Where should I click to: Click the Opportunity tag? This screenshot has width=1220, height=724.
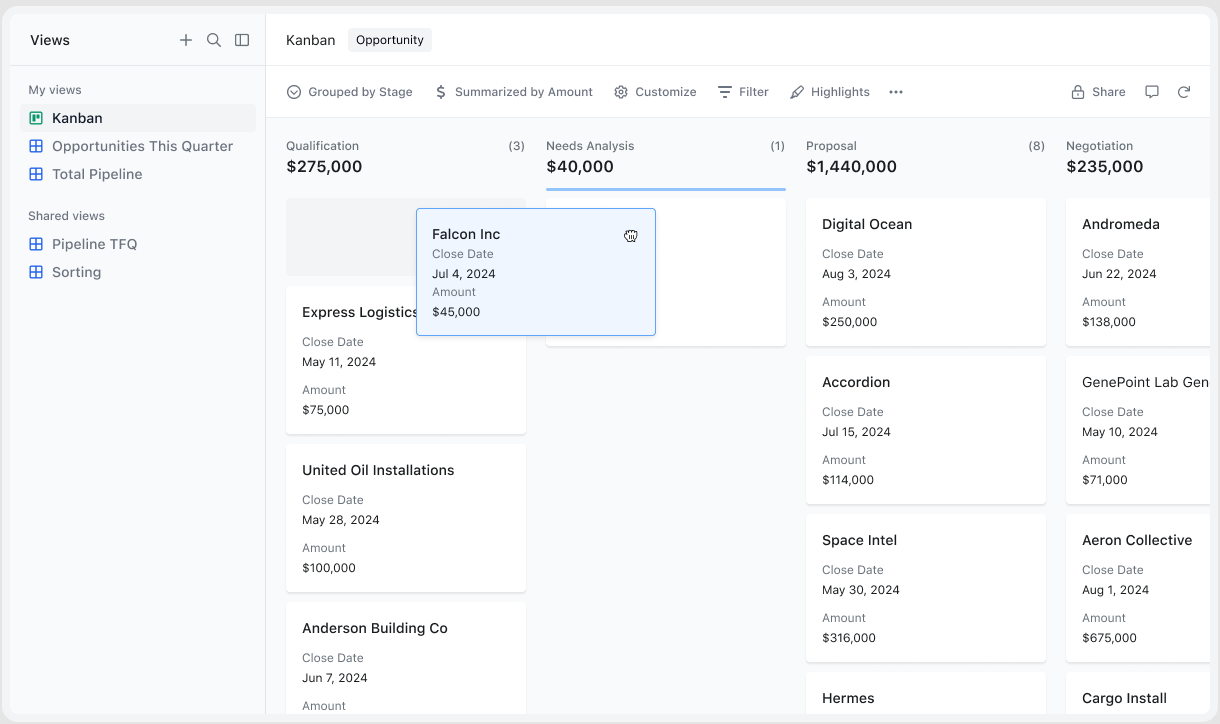coord(390,40)
